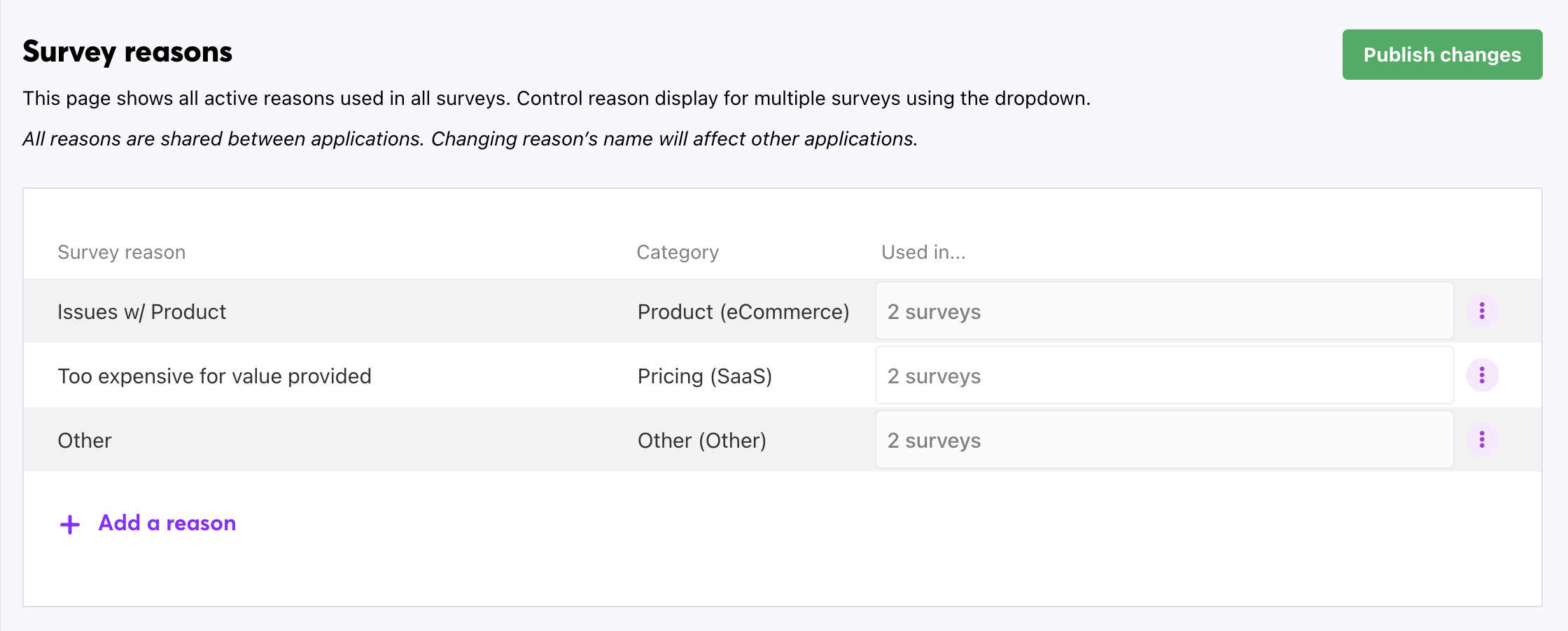Screen dimensions: 1568x631
Task: Click the Product (eCommerce) category cell
Action: (743, 312)
